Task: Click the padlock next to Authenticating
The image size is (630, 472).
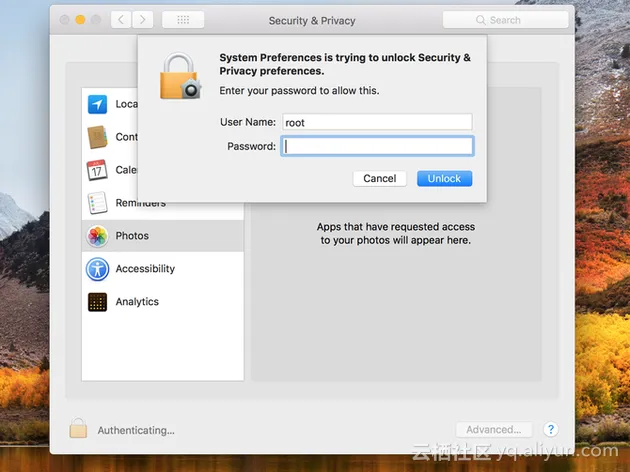Action: coord(78,429)
